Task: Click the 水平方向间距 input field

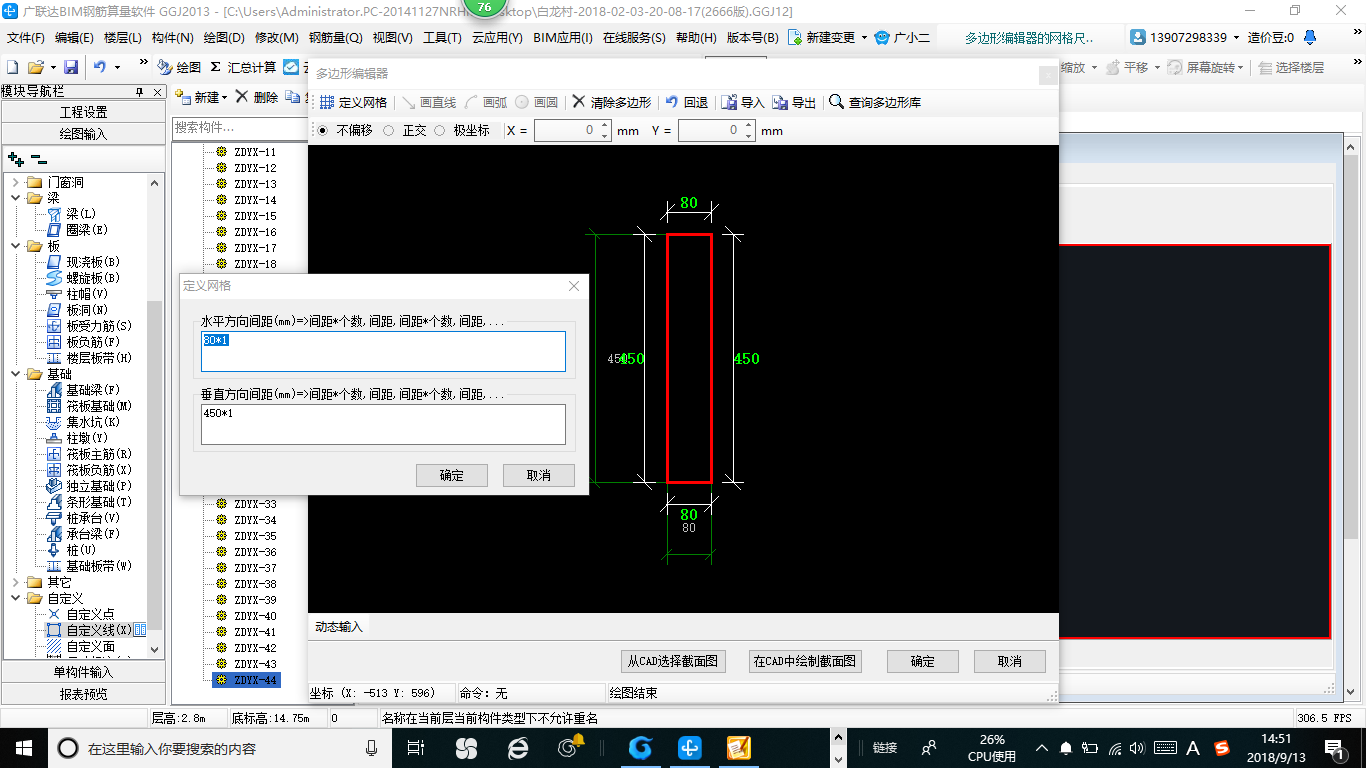Action: tap(383, 351)
